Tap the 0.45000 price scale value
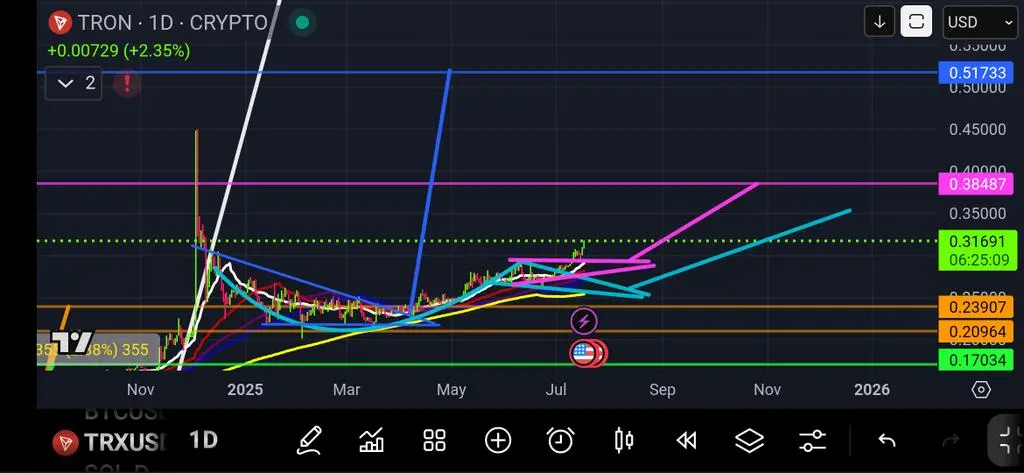Image resolution: width=1024 pixels, height=473 pixels. coord(978,129)
